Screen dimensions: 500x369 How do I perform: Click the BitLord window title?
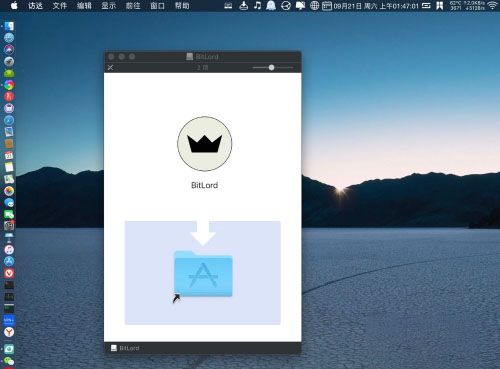pos(202,57)
